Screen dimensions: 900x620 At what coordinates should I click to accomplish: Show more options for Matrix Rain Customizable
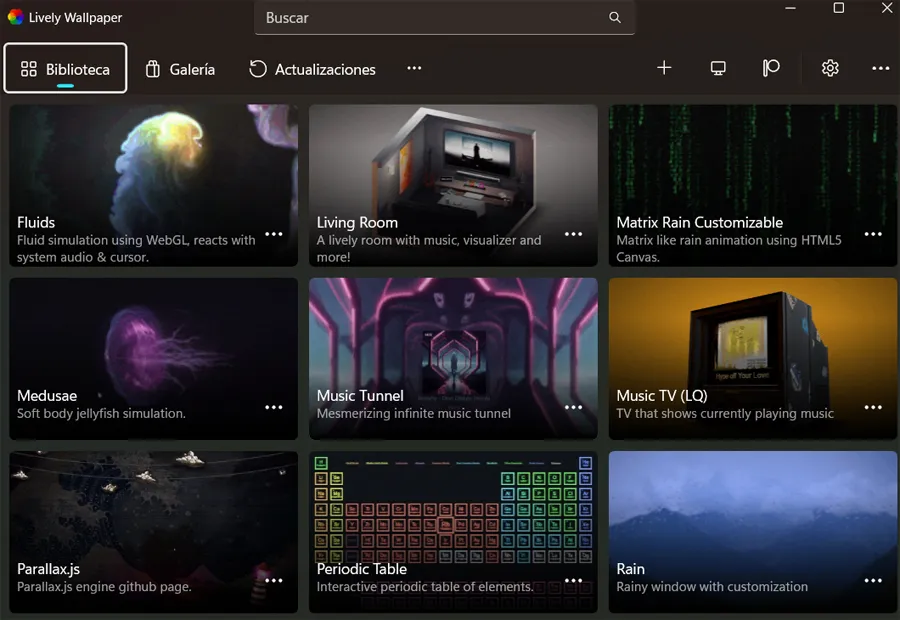(x=873, y=234)
